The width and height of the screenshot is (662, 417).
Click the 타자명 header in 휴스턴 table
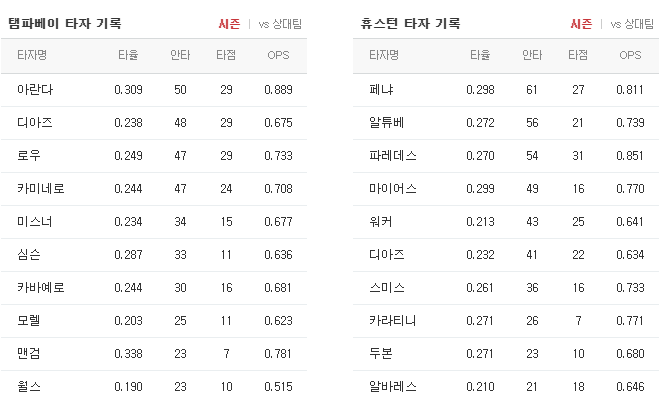click(x=384, y=55)
